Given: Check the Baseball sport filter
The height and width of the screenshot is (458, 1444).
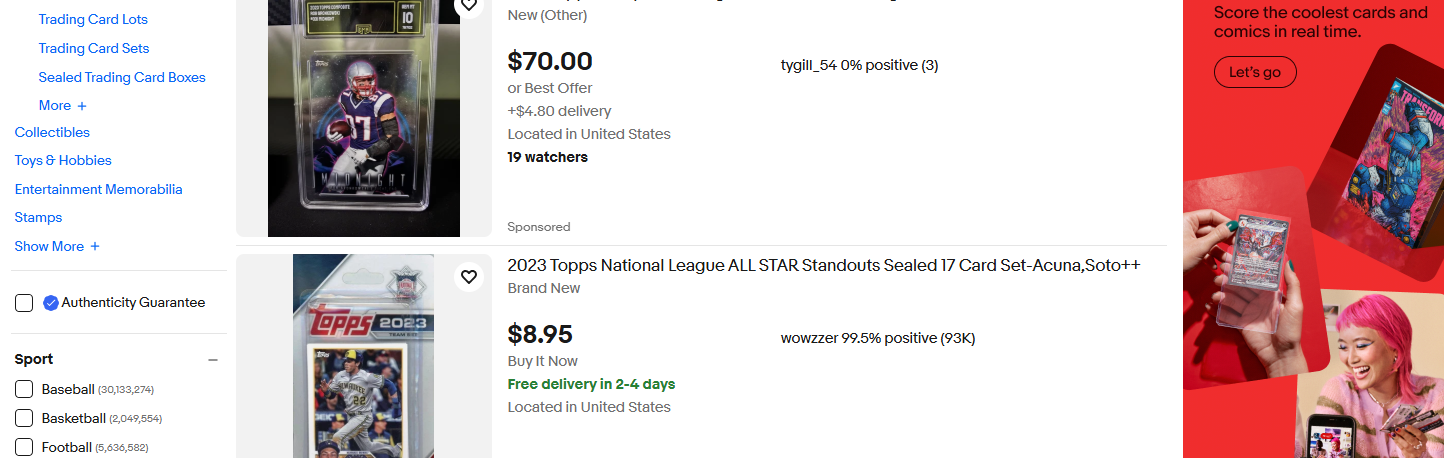Looking at the screenshot, I should [x=24, y=389].
